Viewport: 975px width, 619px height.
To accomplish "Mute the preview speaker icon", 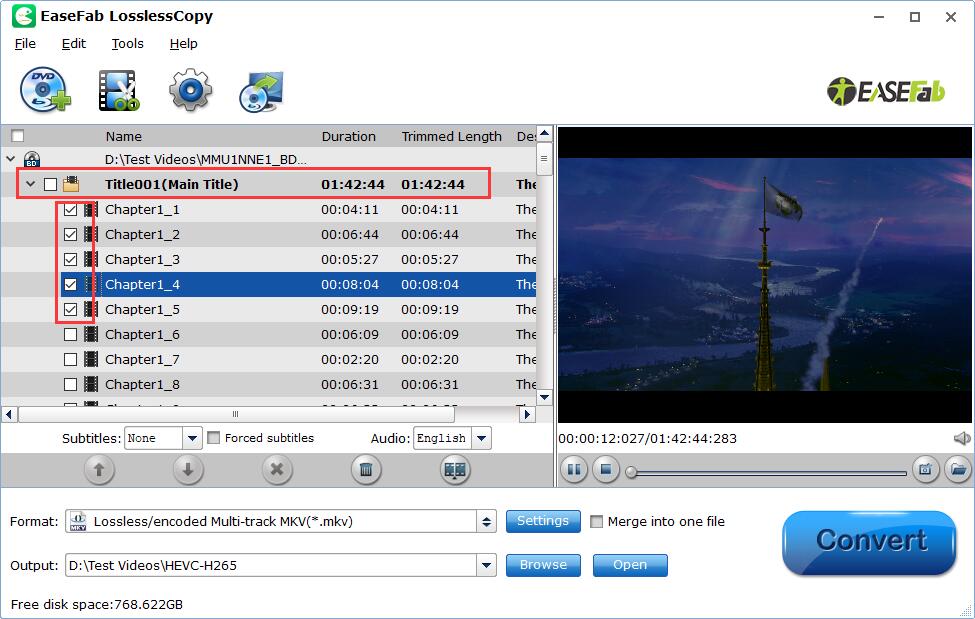I will 961,439.
